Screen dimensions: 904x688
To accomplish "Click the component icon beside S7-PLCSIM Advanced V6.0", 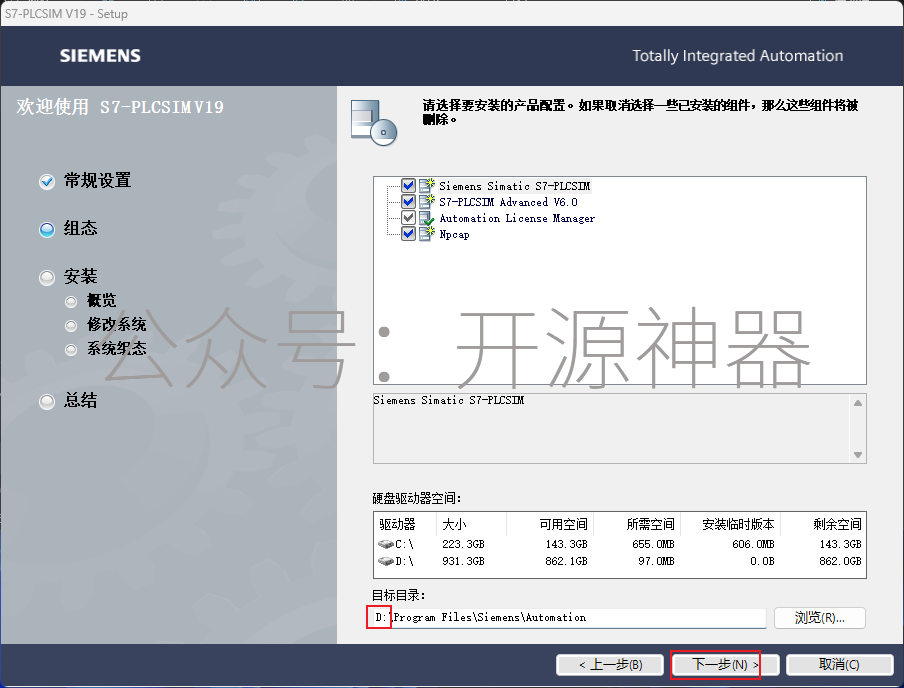I will point(427,201).
